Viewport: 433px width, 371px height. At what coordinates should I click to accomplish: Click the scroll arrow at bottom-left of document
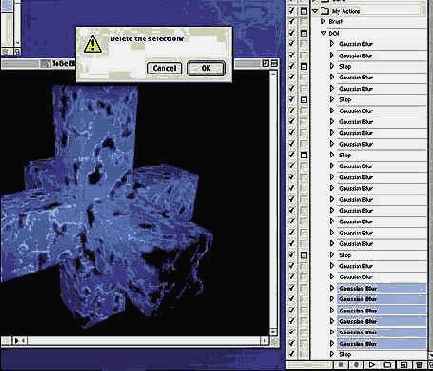(16, 341)
